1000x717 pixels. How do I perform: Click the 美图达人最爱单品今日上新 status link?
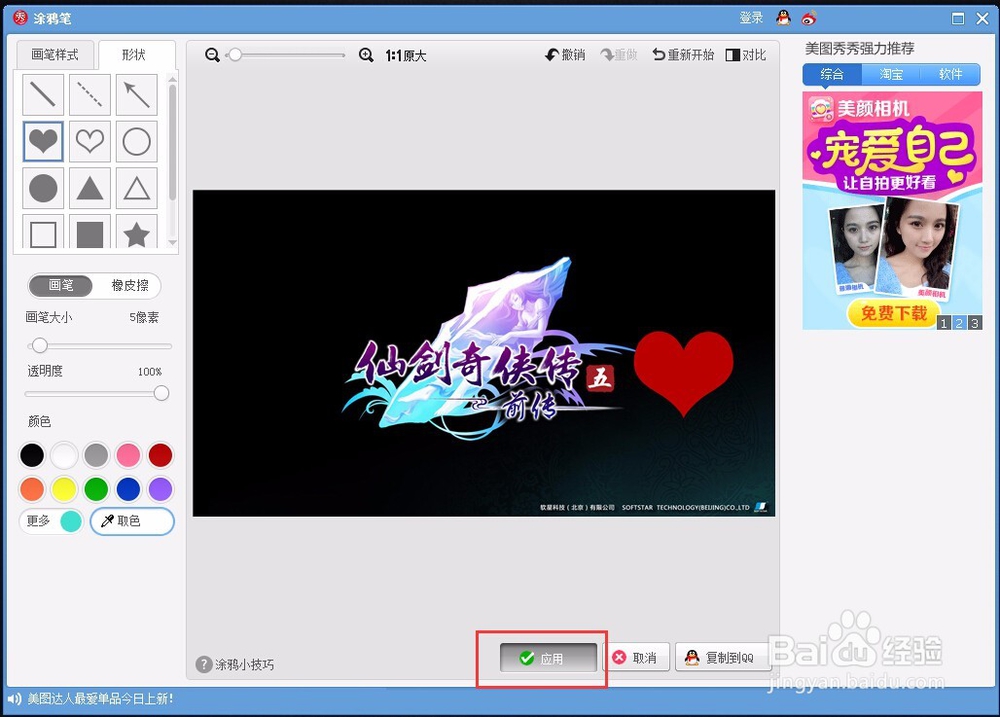pos(100,699)
